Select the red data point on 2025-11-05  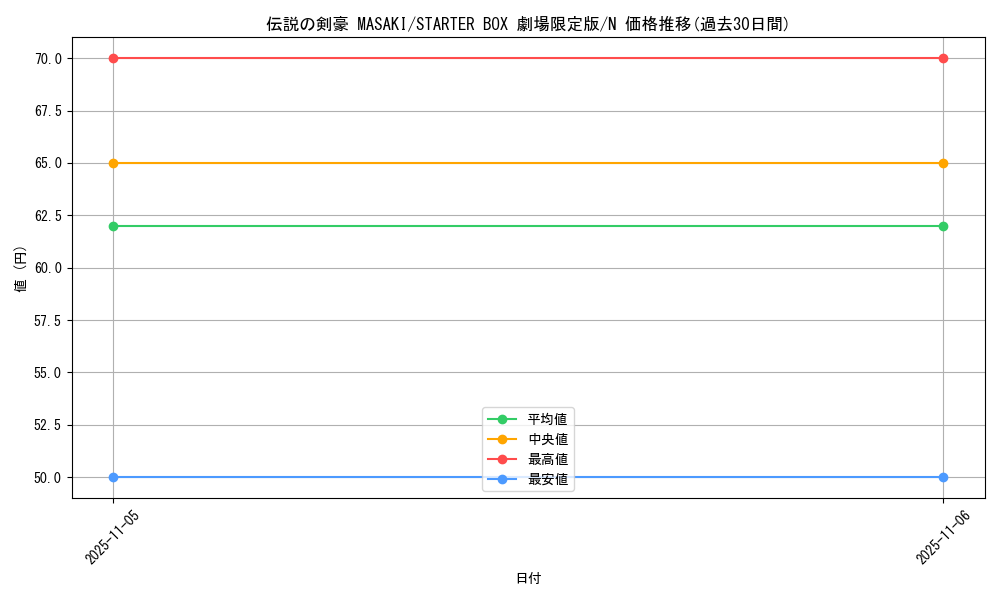pyautogui.click(x=112, y=58)
